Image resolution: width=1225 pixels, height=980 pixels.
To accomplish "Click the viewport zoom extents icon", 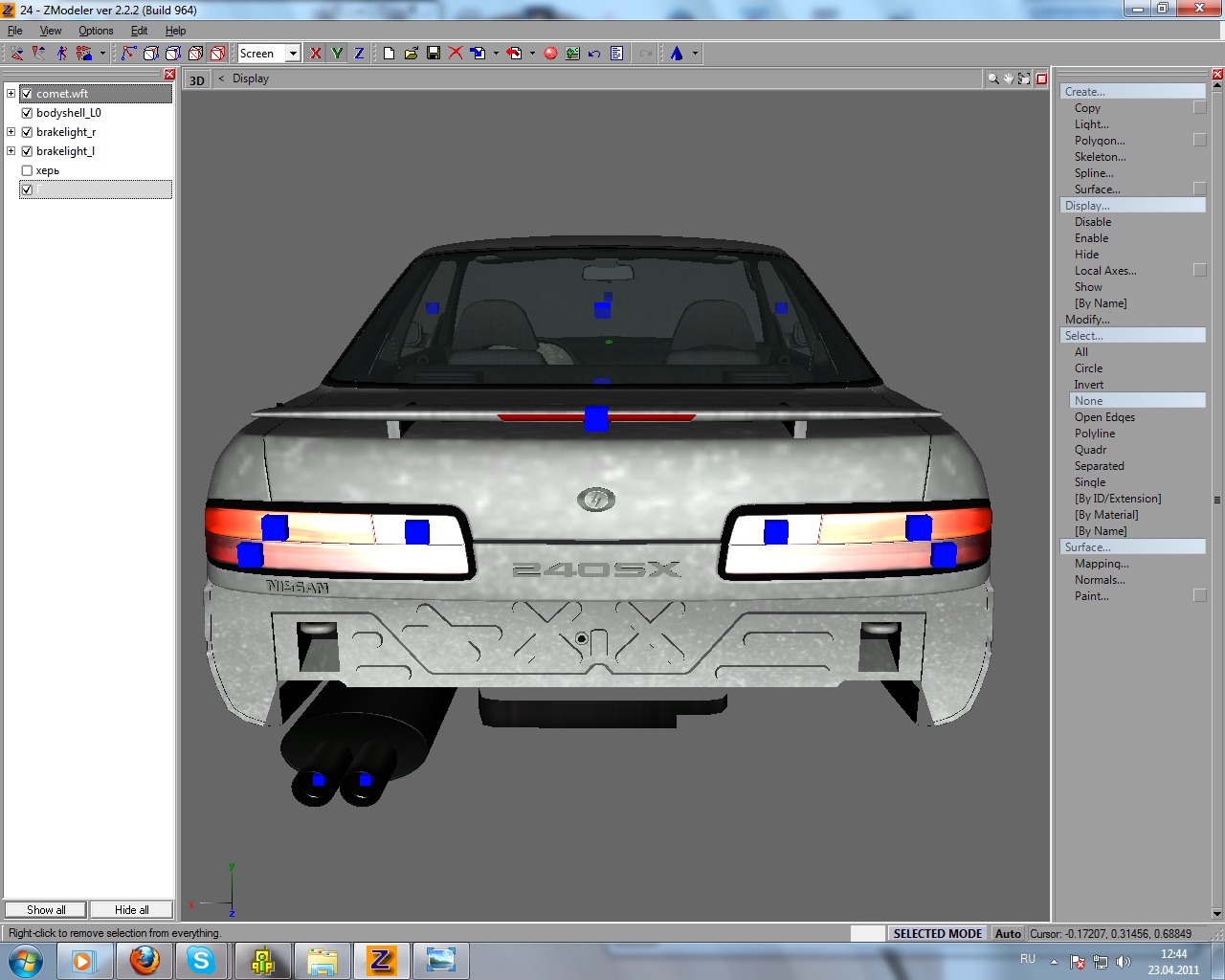I will pyautogui.click(x=1024, y=78).
